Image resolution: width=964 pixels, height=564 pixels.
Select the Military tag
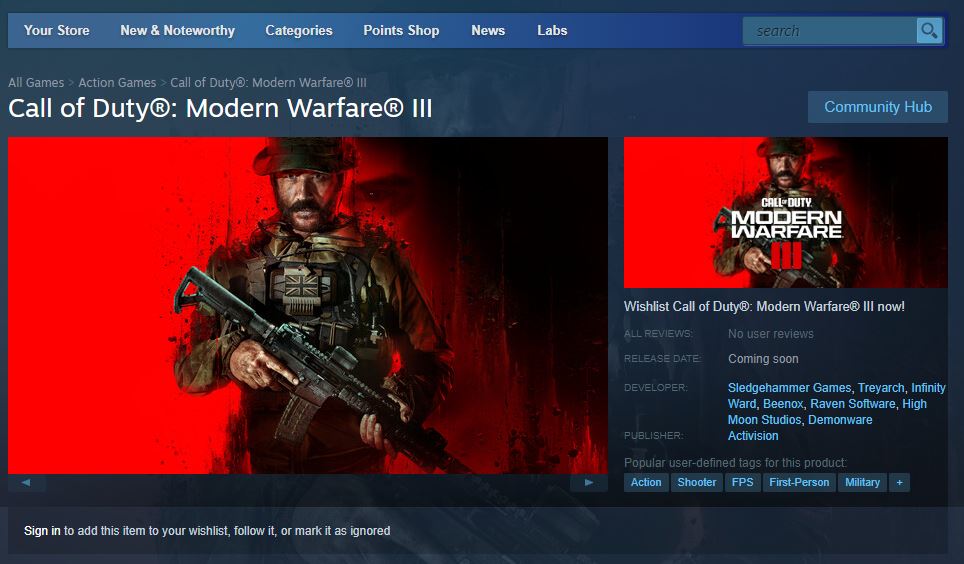point(863,483)
